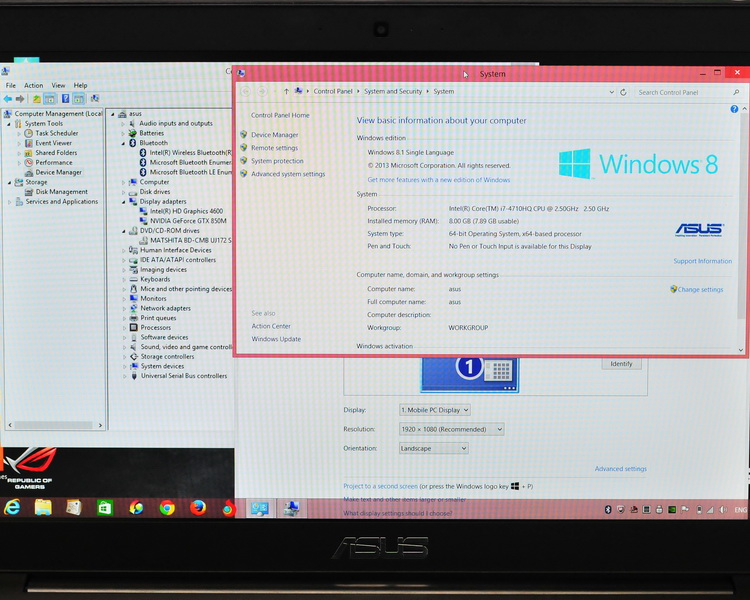The height and width of the screenshot is (600, 750).
Task: Open the Resolution dropdown
Action: tap(452, 429)
